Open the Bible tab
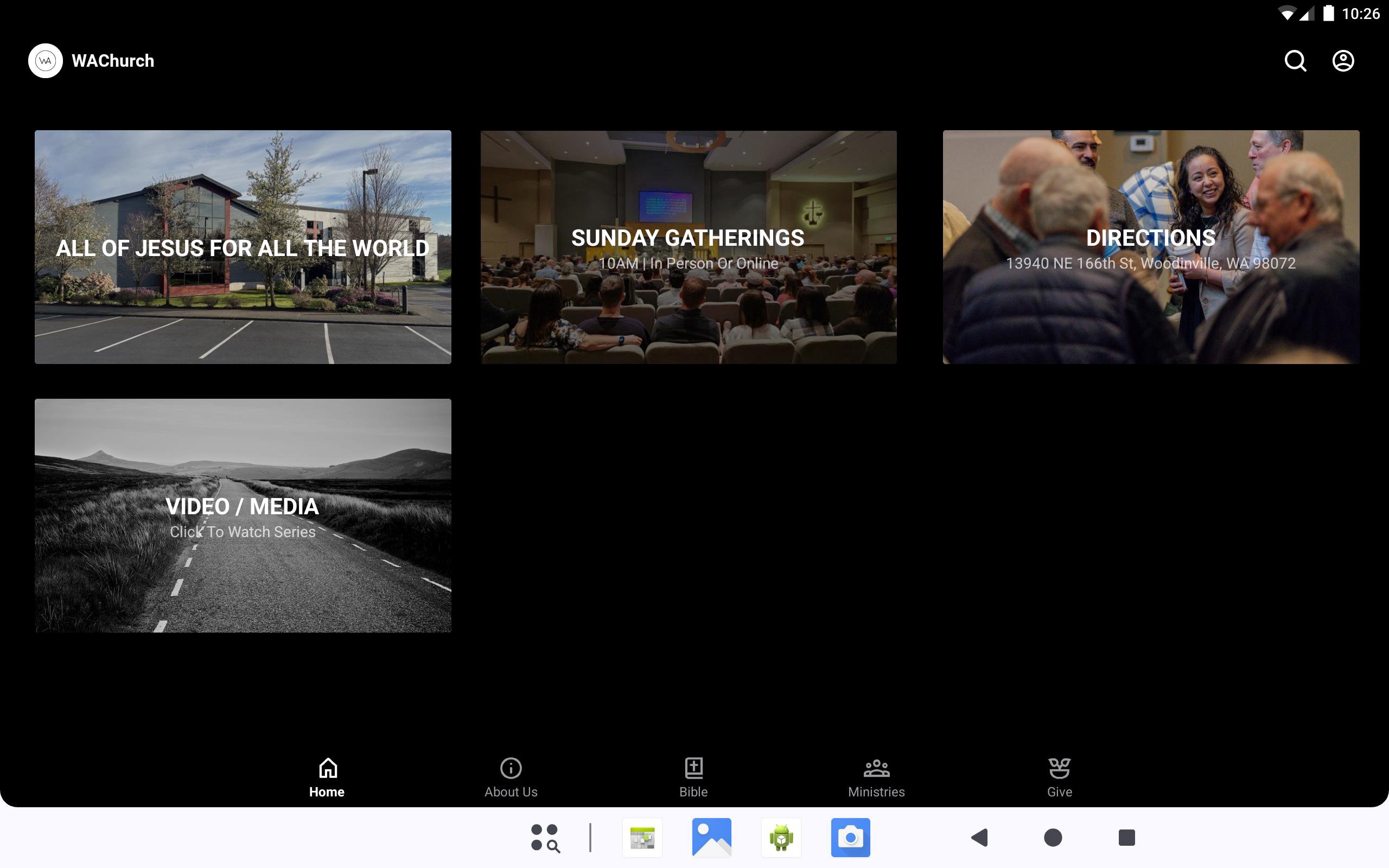Viewport: 1389px width, 868px height. pyautogui.click(x=693, y=777)
